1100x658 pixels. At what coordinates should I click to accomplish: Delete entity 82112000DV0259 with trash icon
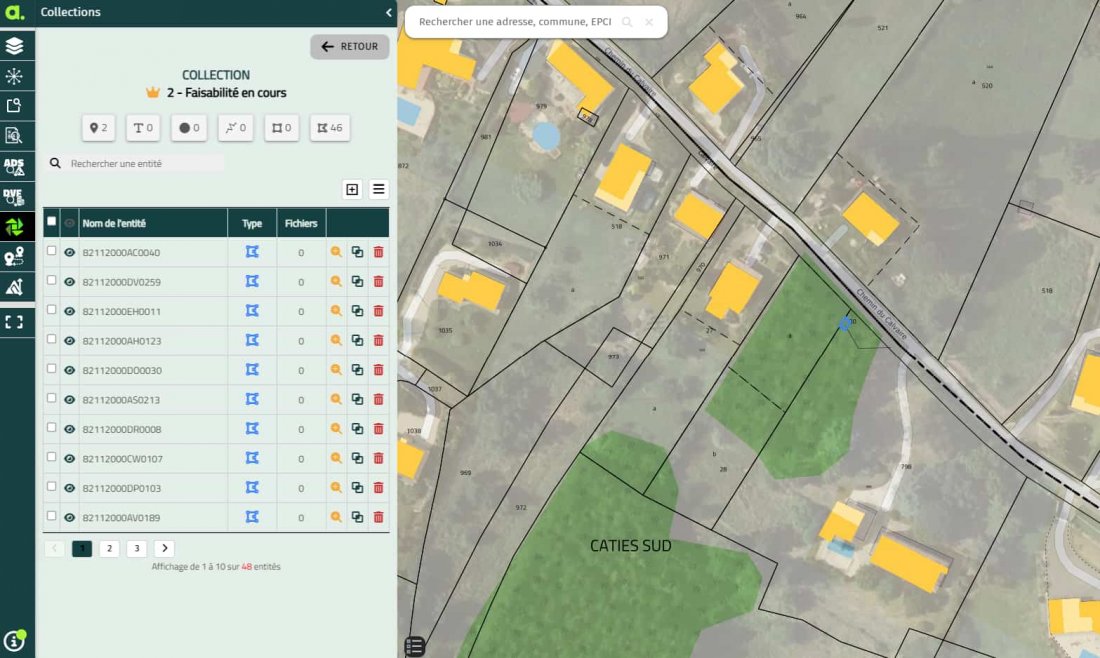378,282
